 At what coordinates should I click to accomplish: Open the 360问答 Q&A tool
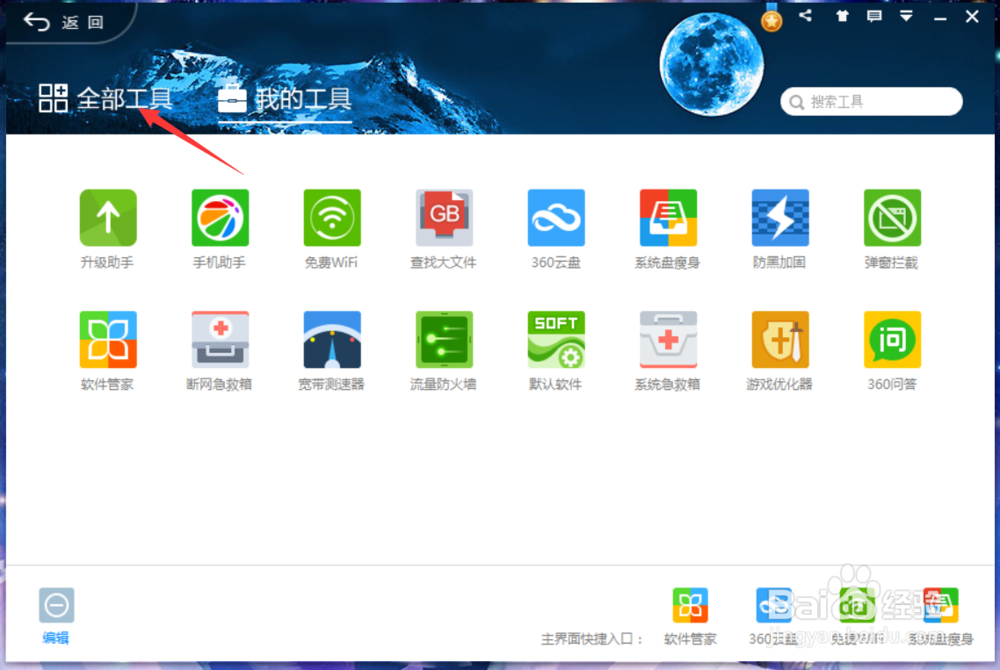[x=892, y=340]
